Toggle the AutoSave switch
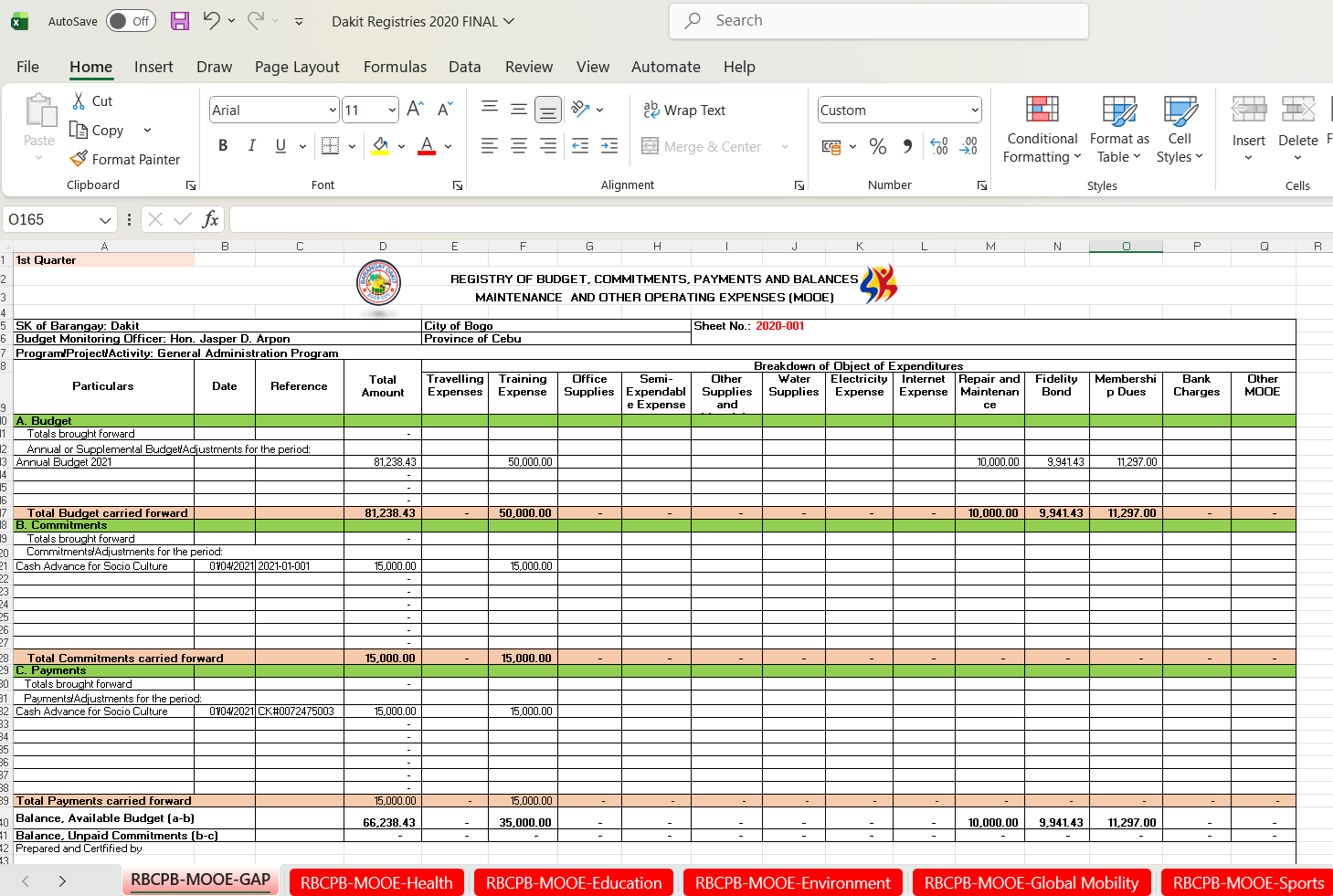Screen dimensions: 1333x896 [x=131, y=21]
